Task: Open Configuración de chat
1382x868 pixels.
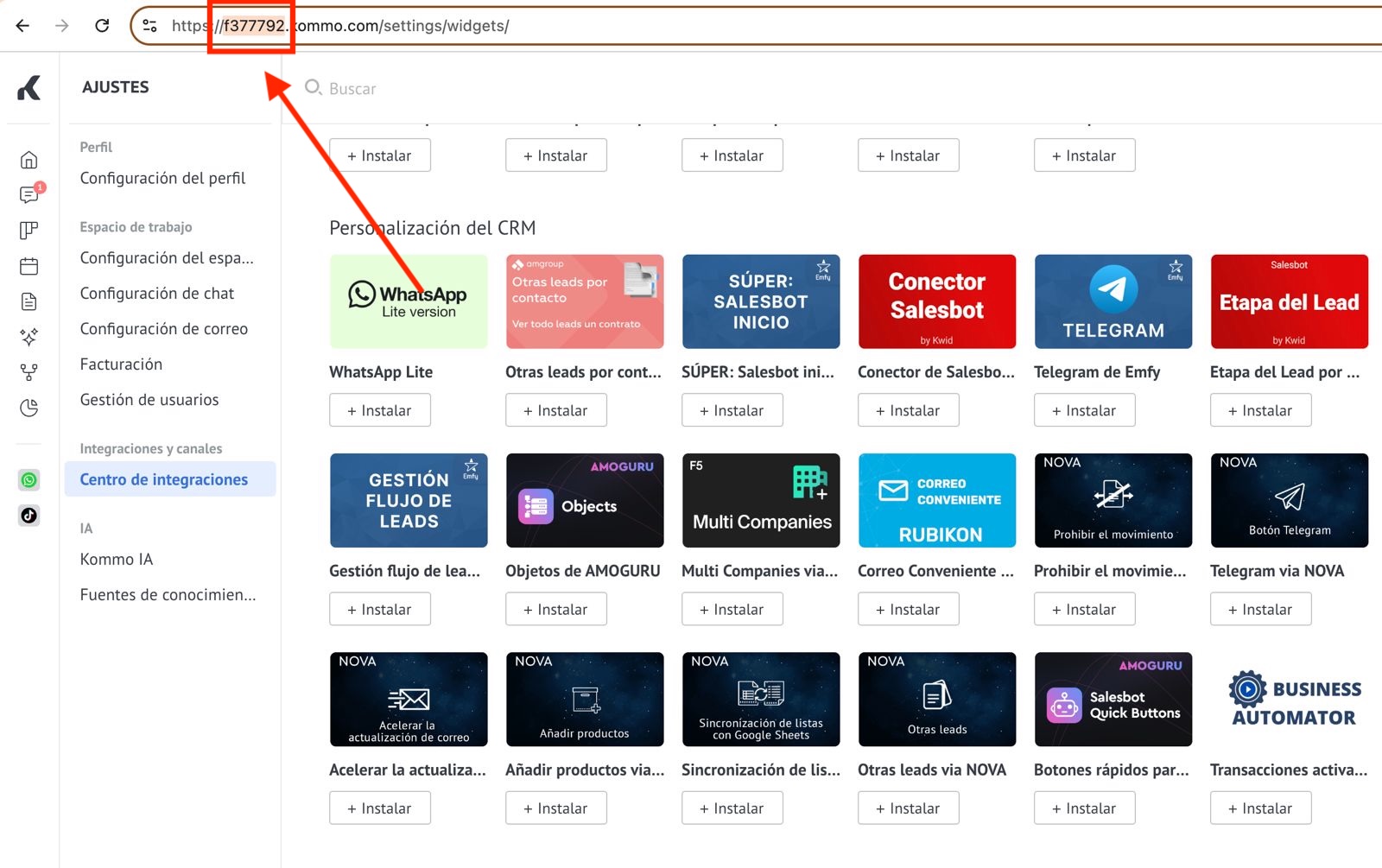Action: [157, 293]
